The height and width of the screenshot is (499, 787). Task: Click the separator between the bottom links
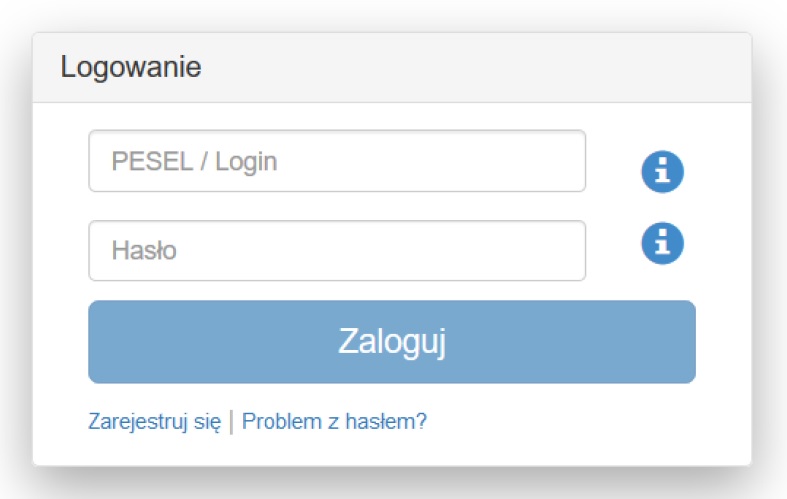[x=231, y=422]
